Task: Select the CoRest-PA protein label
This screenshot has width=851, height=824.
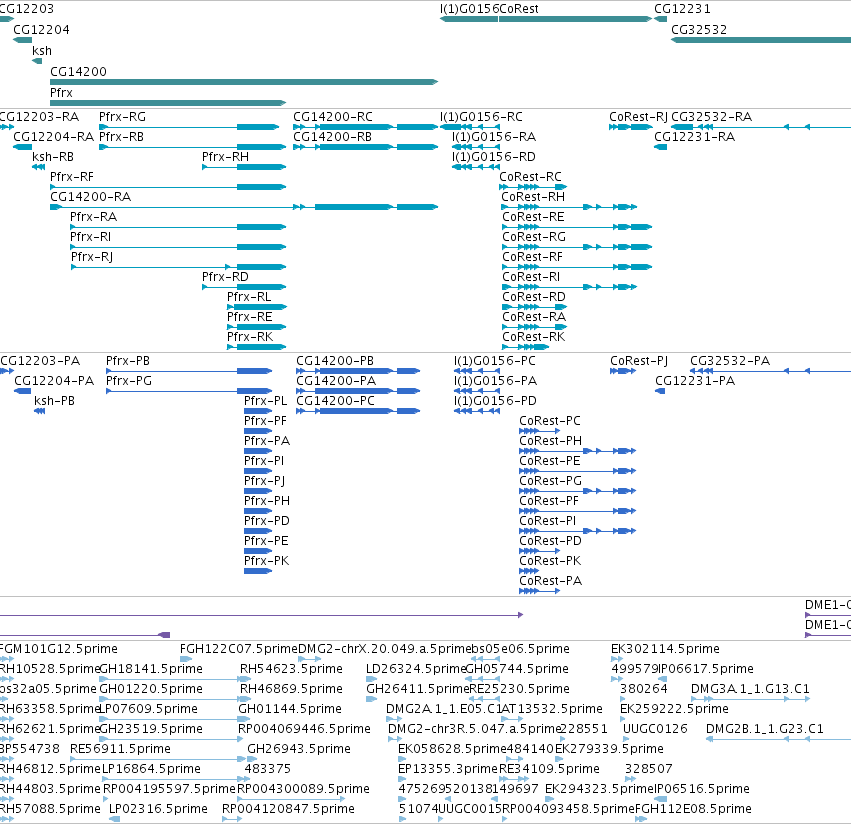Action: [550, 581]
